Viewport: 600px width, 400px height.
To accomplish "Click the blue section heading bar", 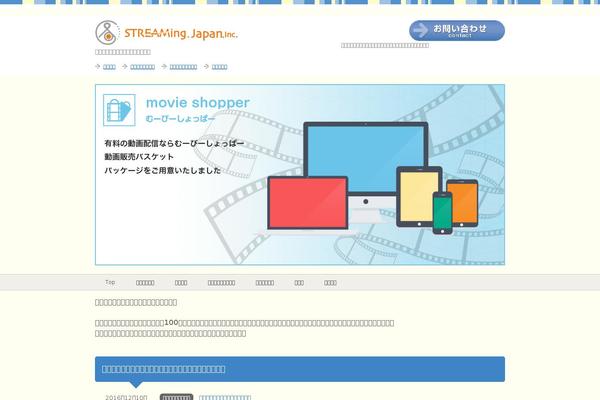I will pyautogui.click(x=300, y=369).
